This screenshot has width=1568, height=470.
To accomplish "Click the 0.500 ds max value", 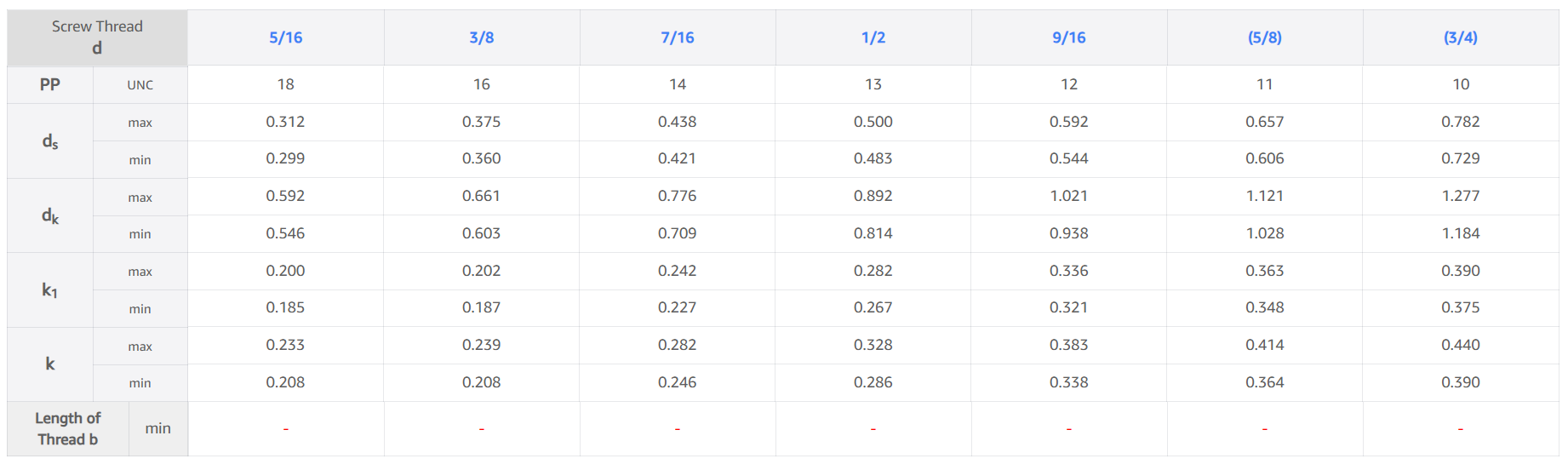I will [x=873, y=122].
